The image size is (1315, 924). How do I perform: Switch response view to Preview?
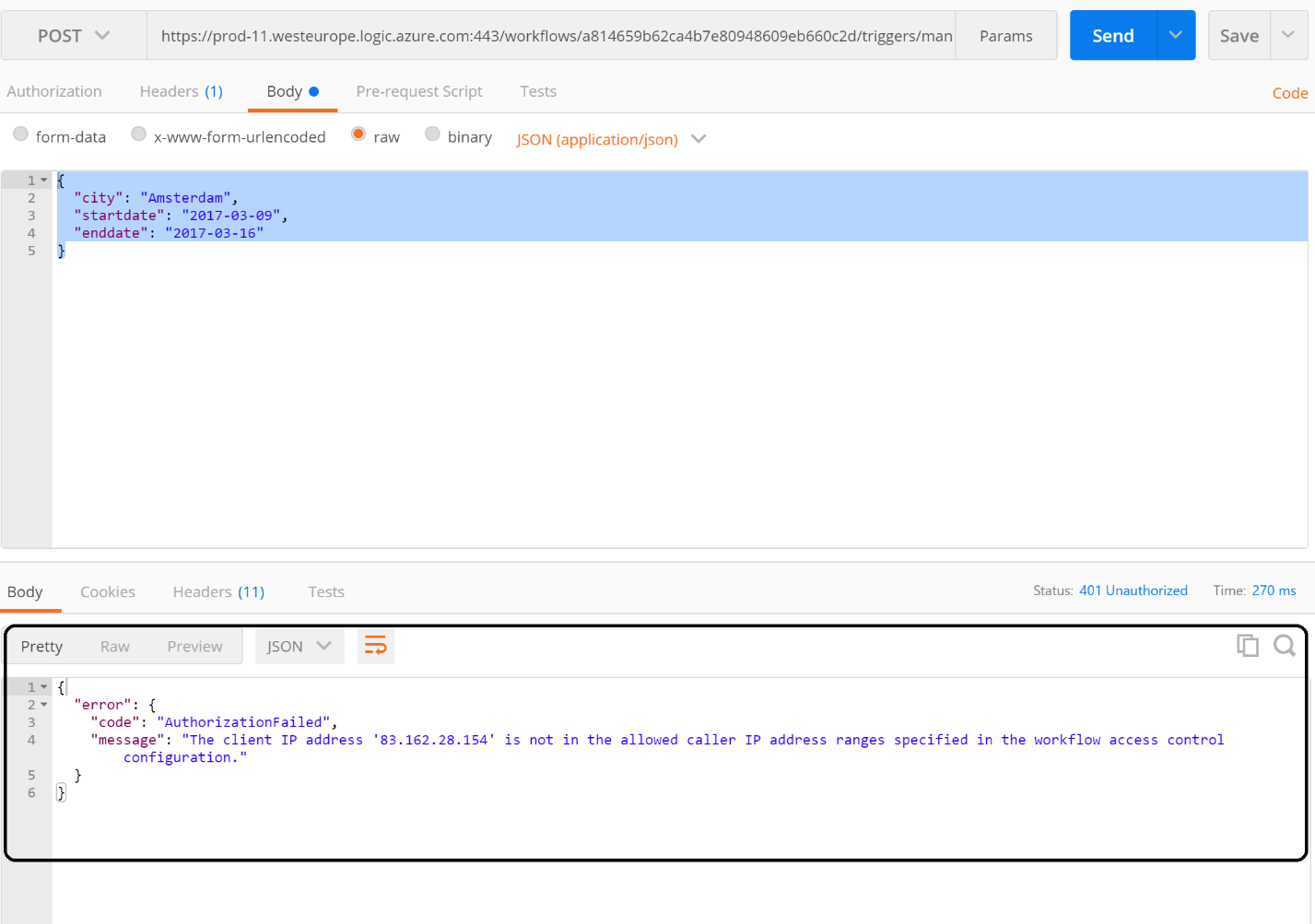pyautogui.click(x=194, y=646)
